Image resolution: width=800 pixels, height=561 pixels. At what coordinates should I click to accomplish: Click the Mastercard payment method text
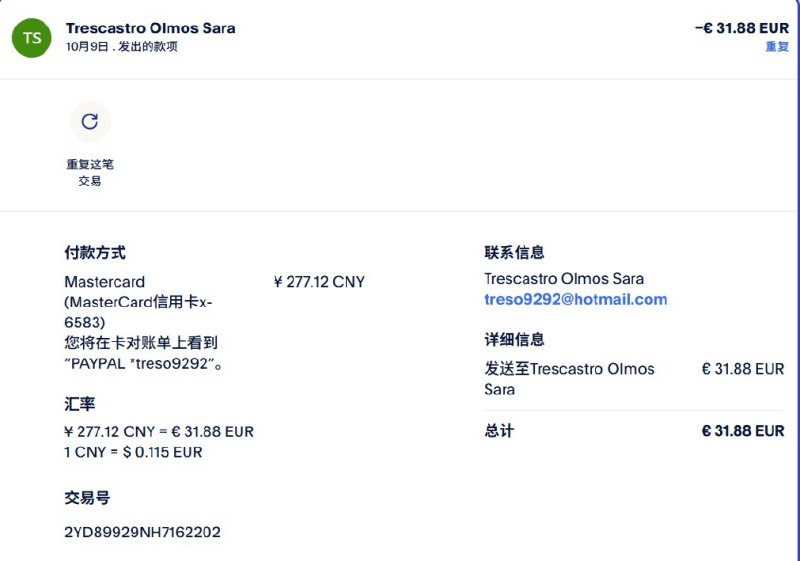click(x=105, y=282)
